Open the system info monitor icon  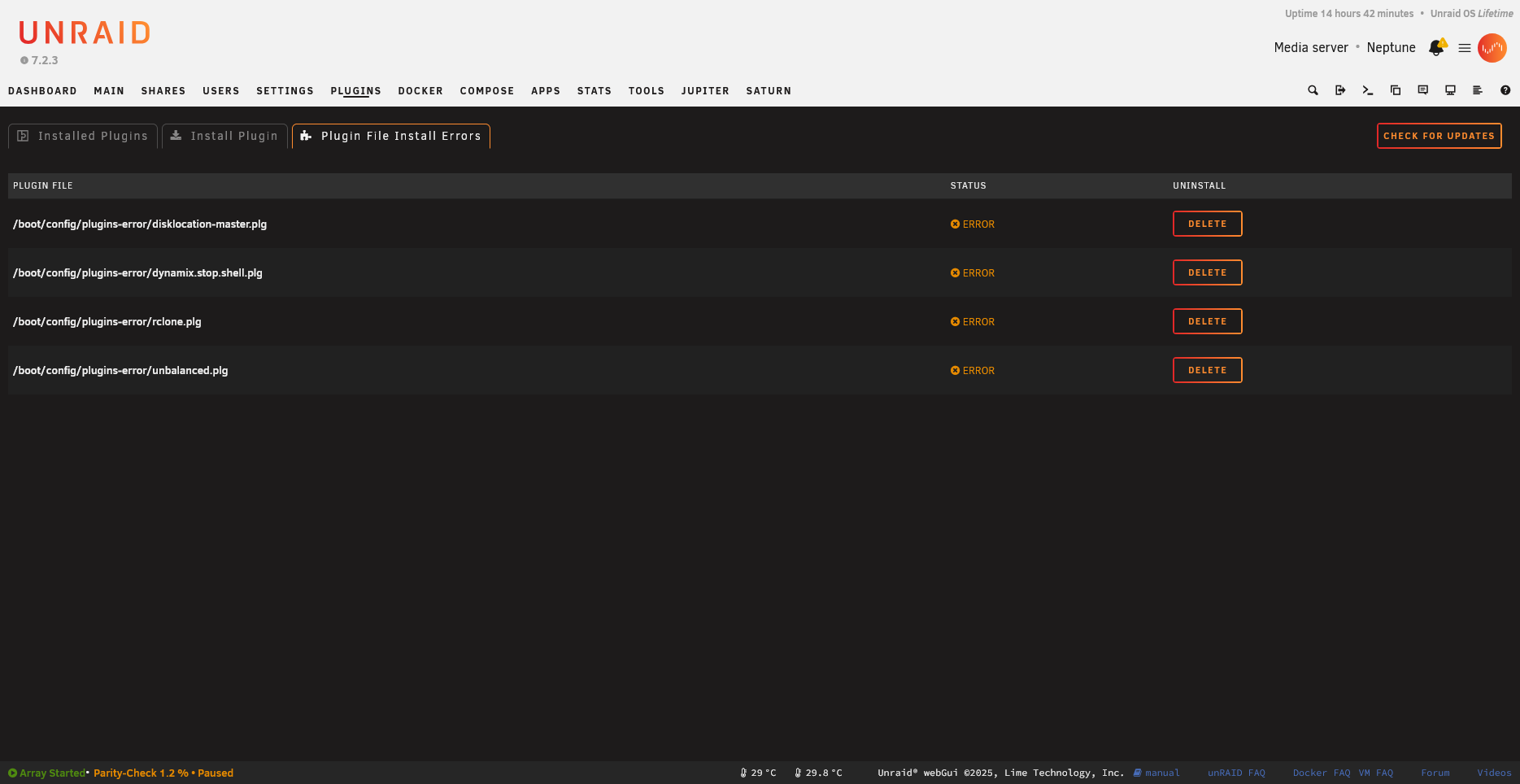1450,90
